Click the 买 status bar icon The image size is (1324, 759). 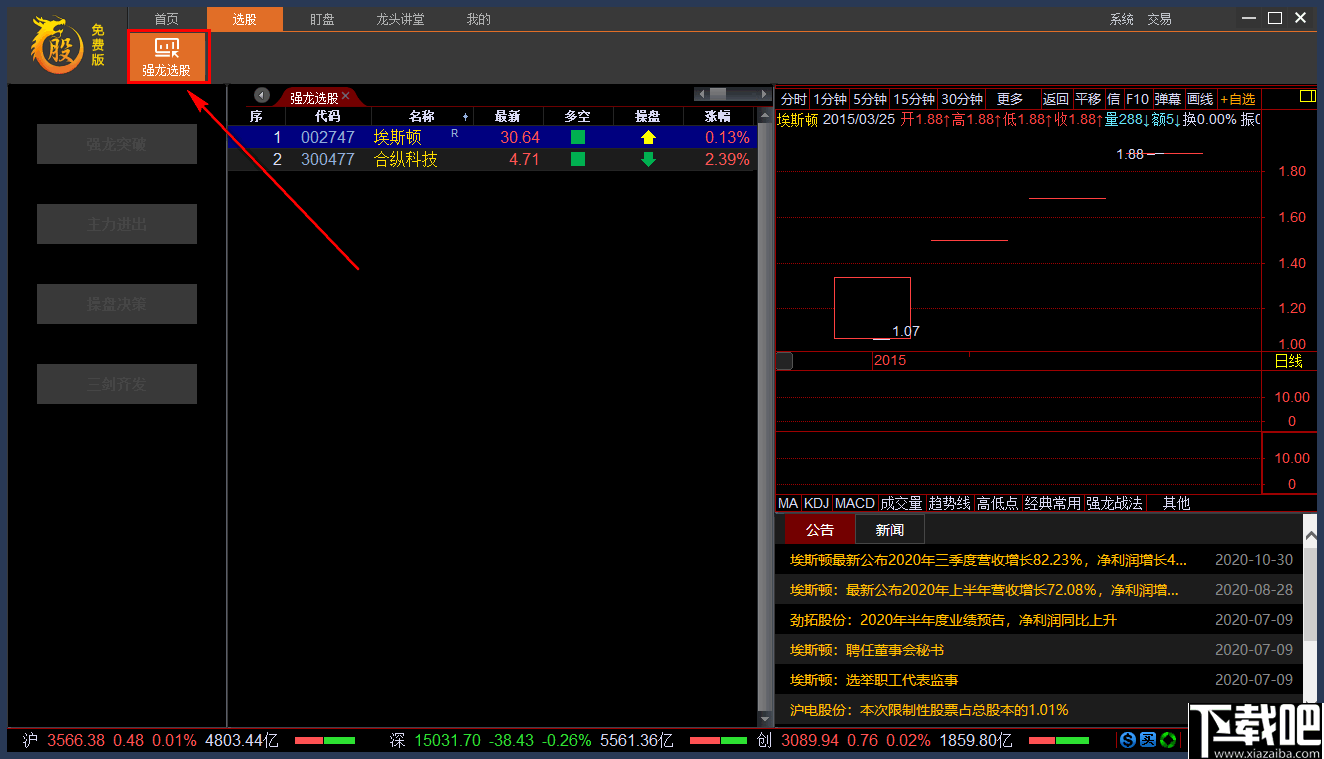click(1148, 741)
